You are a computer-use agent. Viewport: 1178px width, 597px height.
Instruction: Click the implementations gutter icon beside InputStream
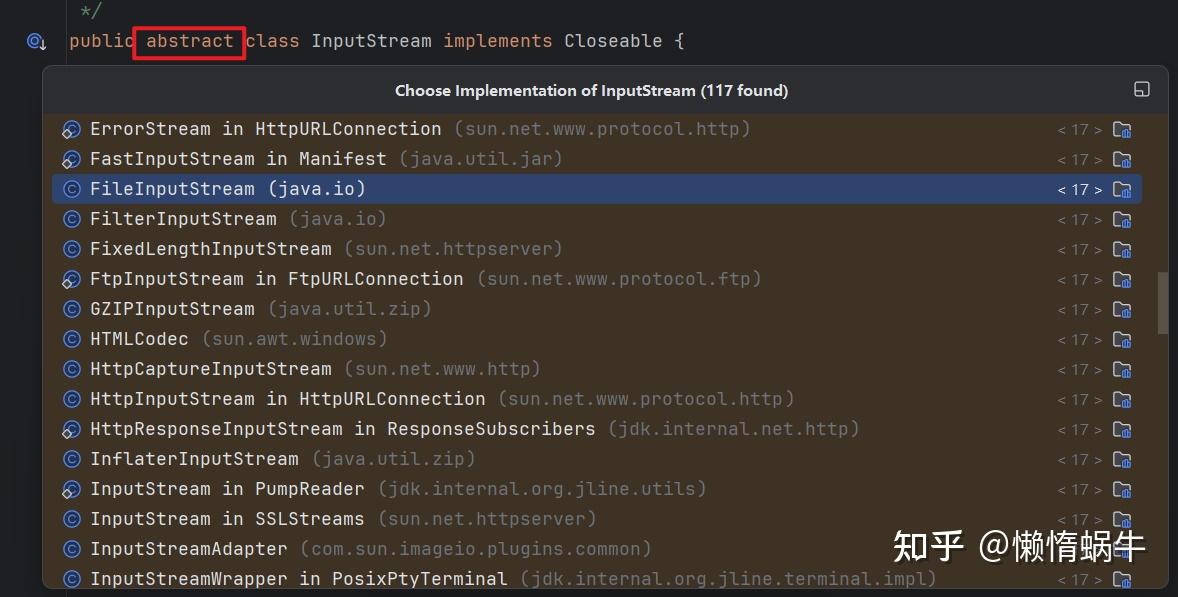click(x=36, y=42)
